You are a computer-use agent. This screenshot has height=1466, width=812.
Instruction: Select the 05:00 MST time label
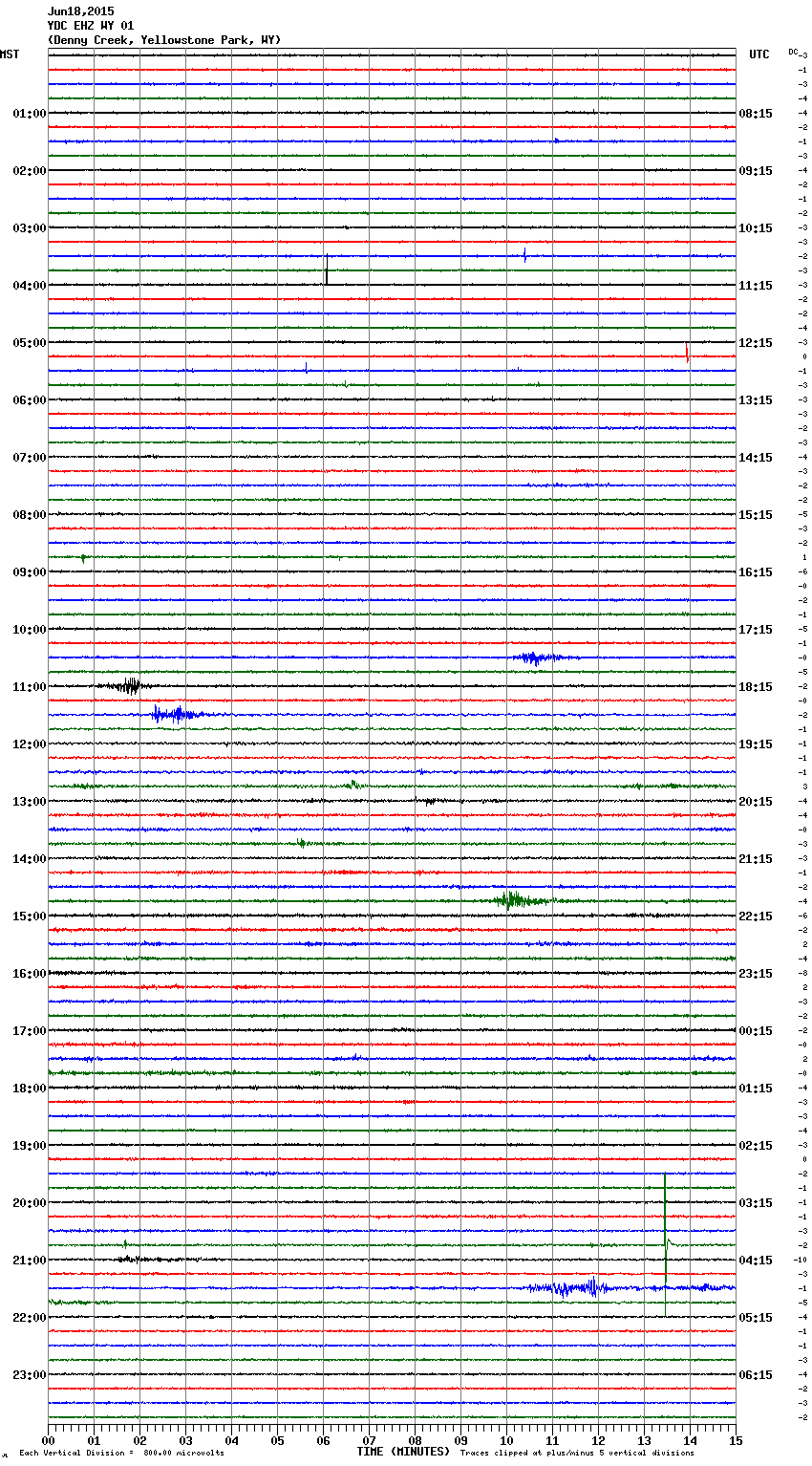[30, 343]
